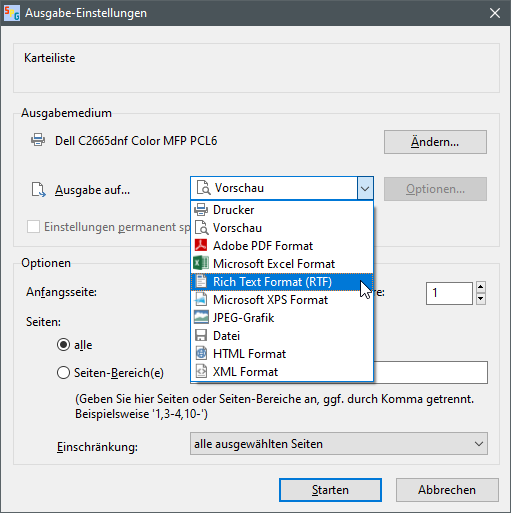Click the Abbrechen button
511x513 pixels.
447,490
